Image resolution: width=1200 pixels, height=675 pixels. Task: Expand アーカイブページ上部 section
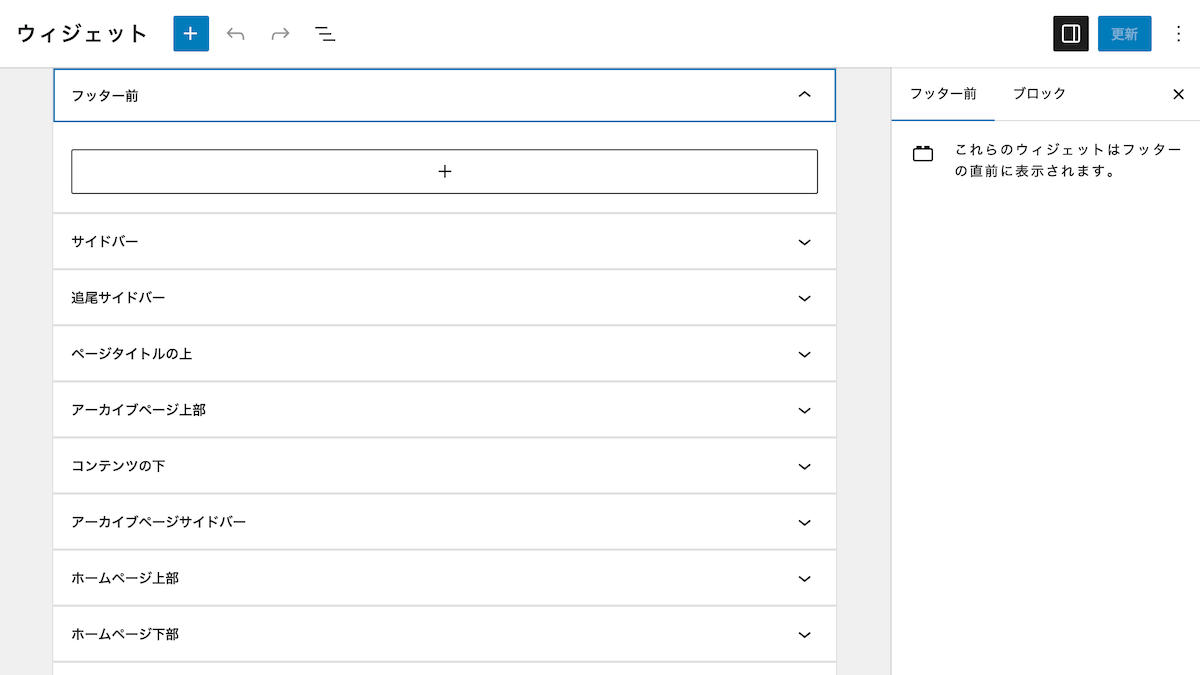point(803,409)
